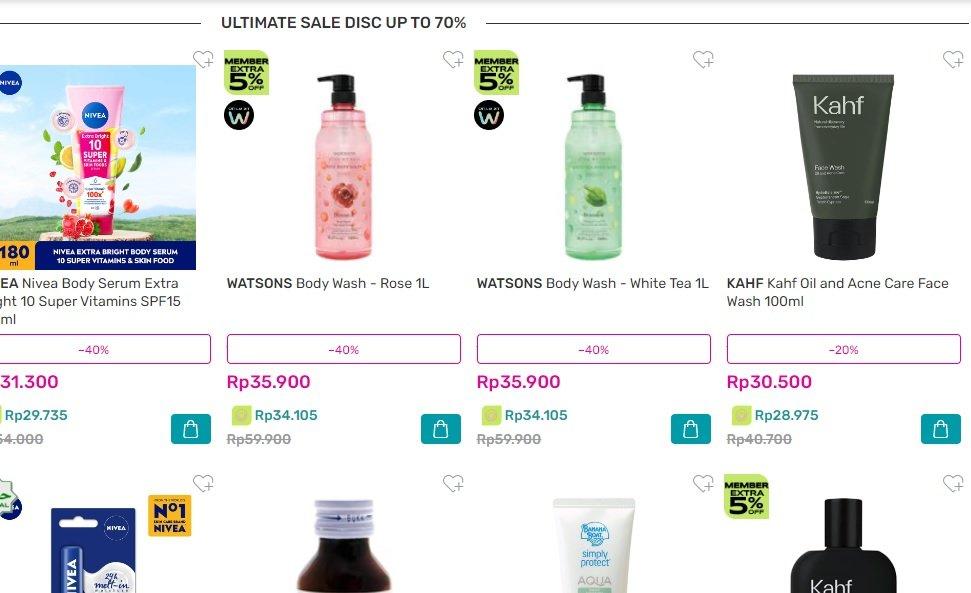Viewport: 971px width, 593px height.
Task: Open Watsons Body Wash - White Tea 1L link
Action: coord(592,284)
